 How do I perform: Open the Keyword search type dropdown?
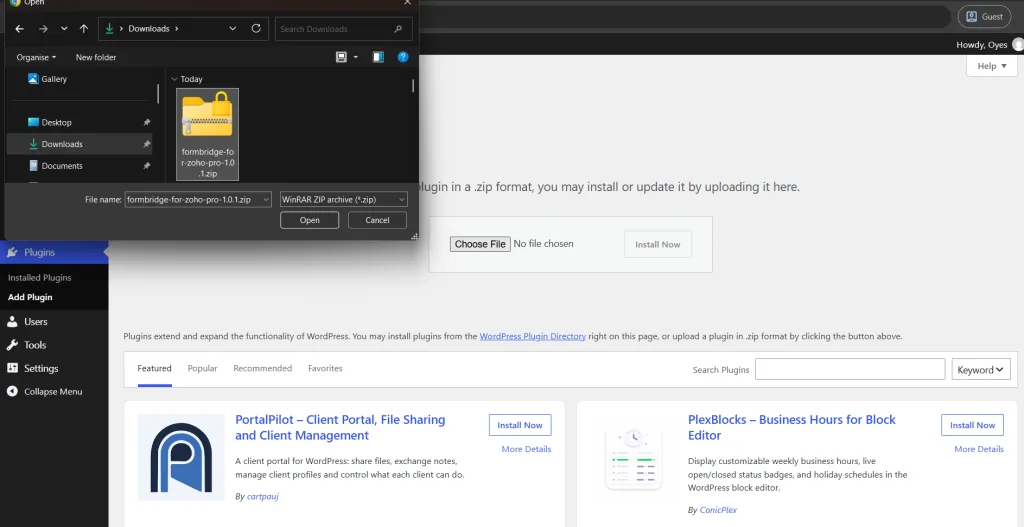point(981,370)
